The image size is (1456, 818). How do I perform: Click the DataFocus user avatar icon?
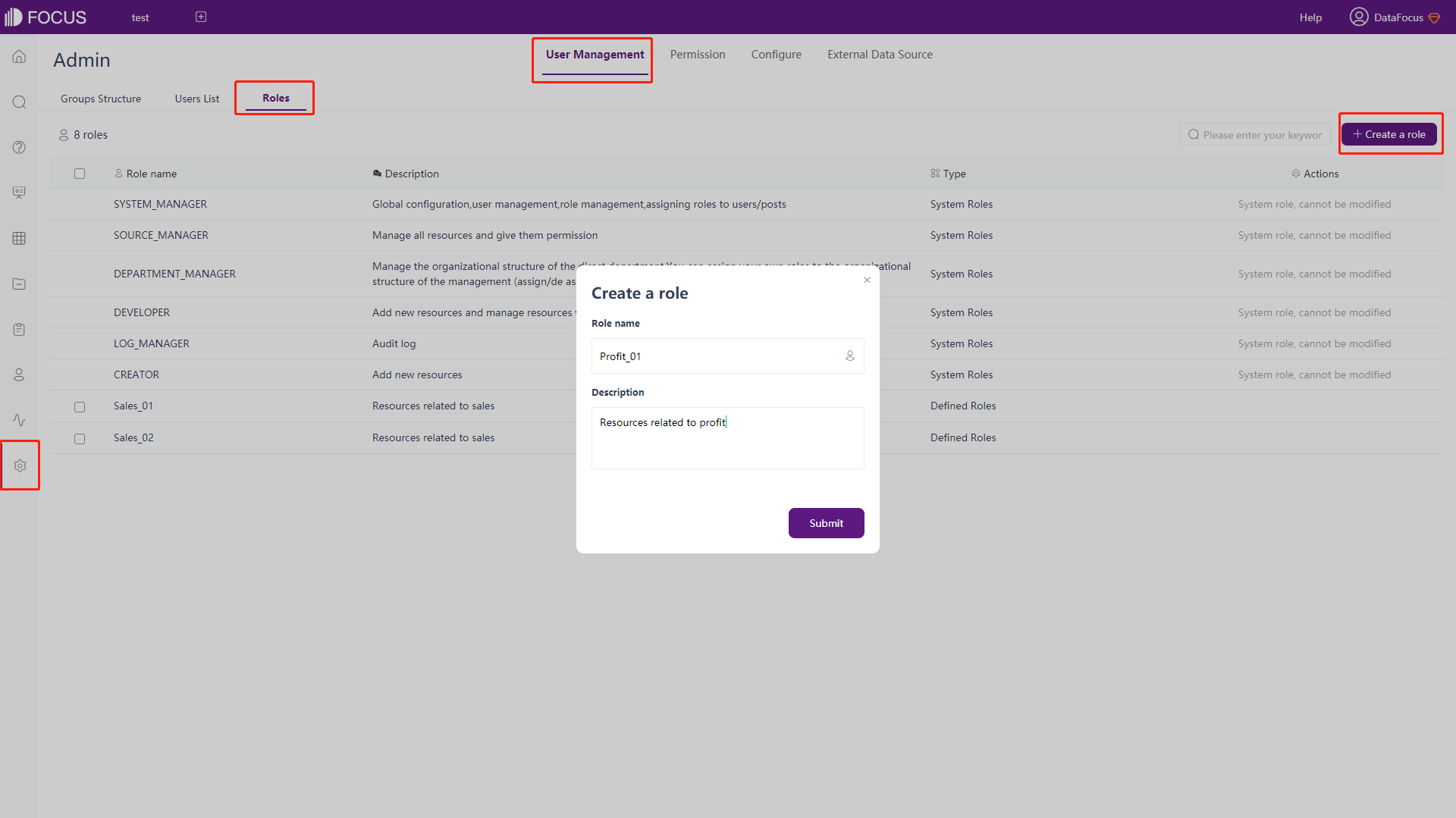[1358, 17]
